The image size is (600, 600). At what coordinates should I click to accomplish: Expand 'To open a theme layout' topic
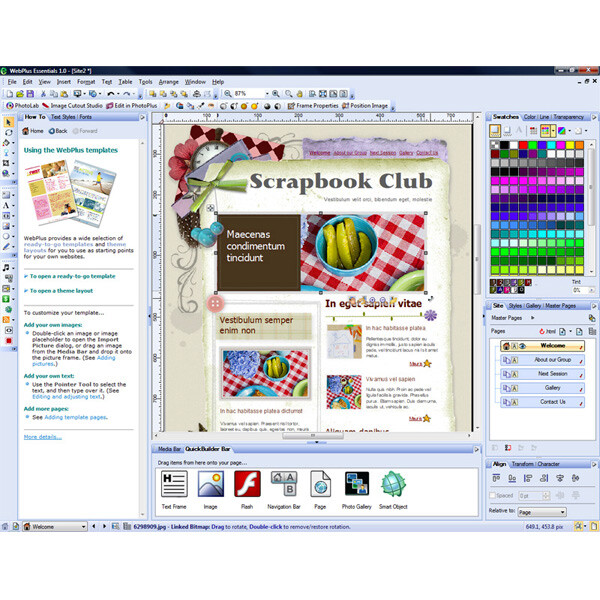(59, 291)
